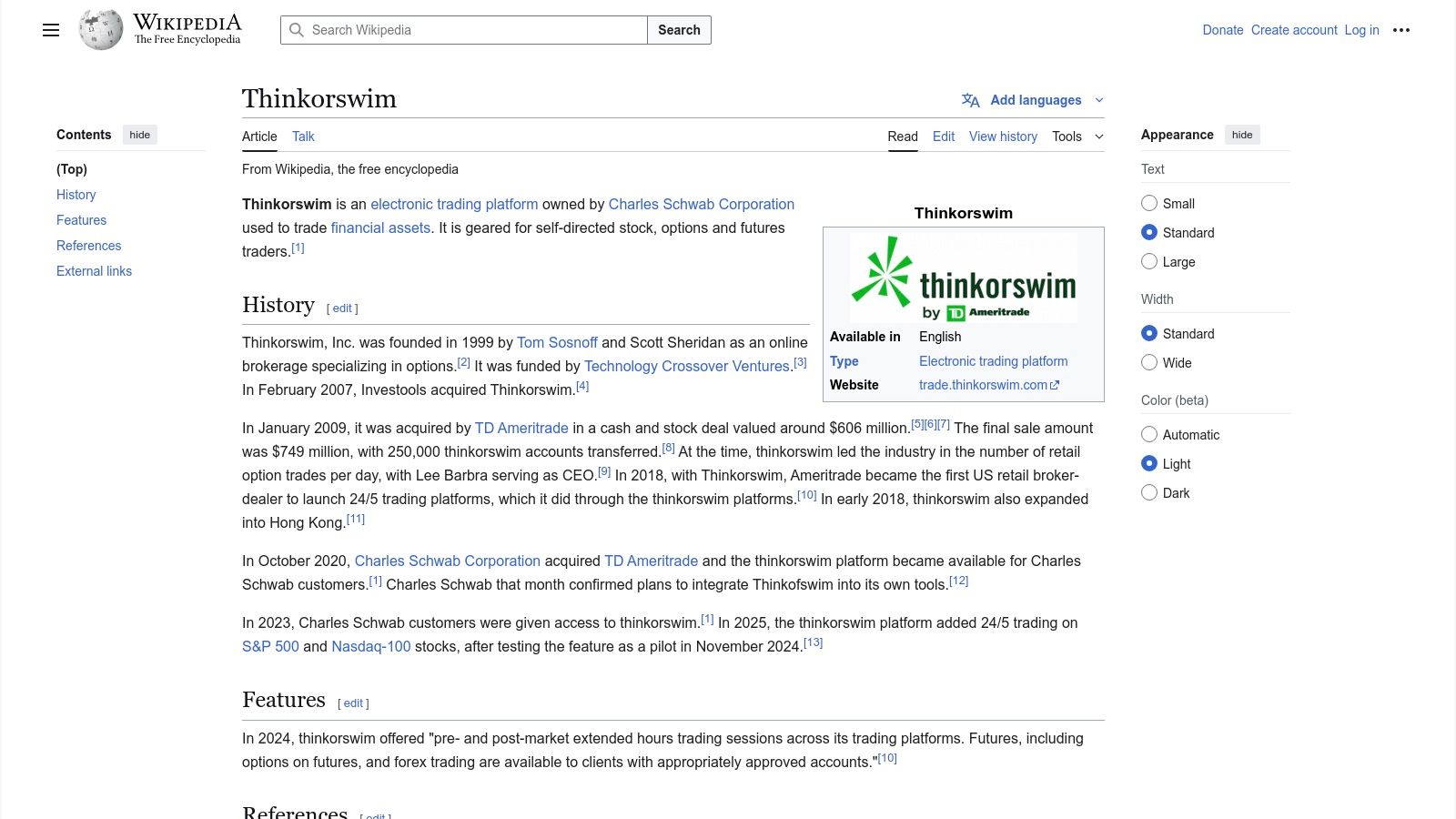This screenshot has height=819, width=1456.
Task: Open electronic trading platform link in the intro
Action: click(454, 204)
